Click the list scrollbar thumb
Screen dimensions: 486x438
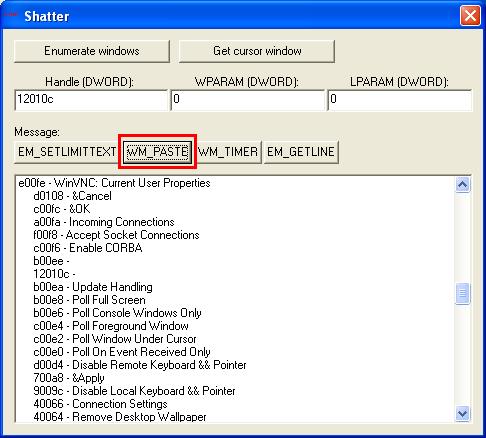[463, 293]
